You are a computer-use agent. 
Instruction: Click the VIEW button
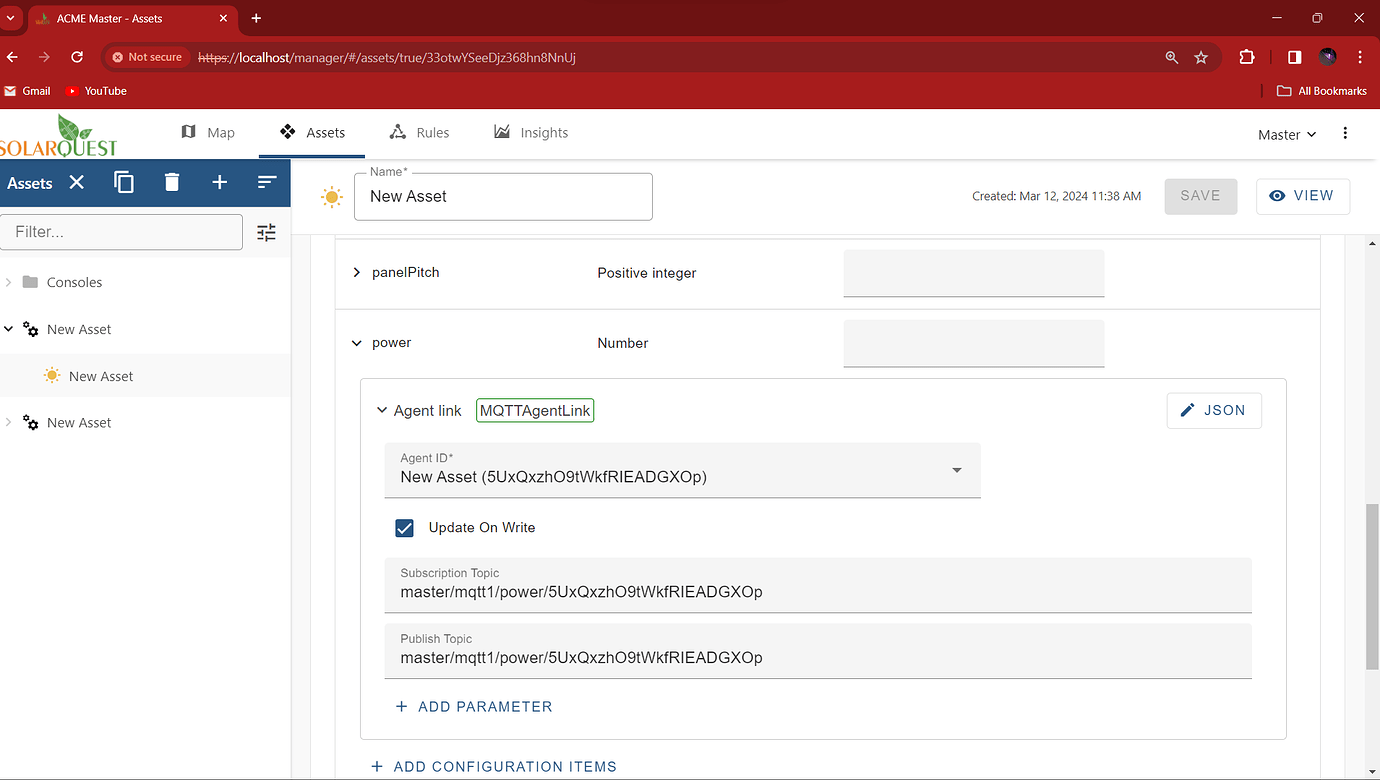click(1302, 196)
